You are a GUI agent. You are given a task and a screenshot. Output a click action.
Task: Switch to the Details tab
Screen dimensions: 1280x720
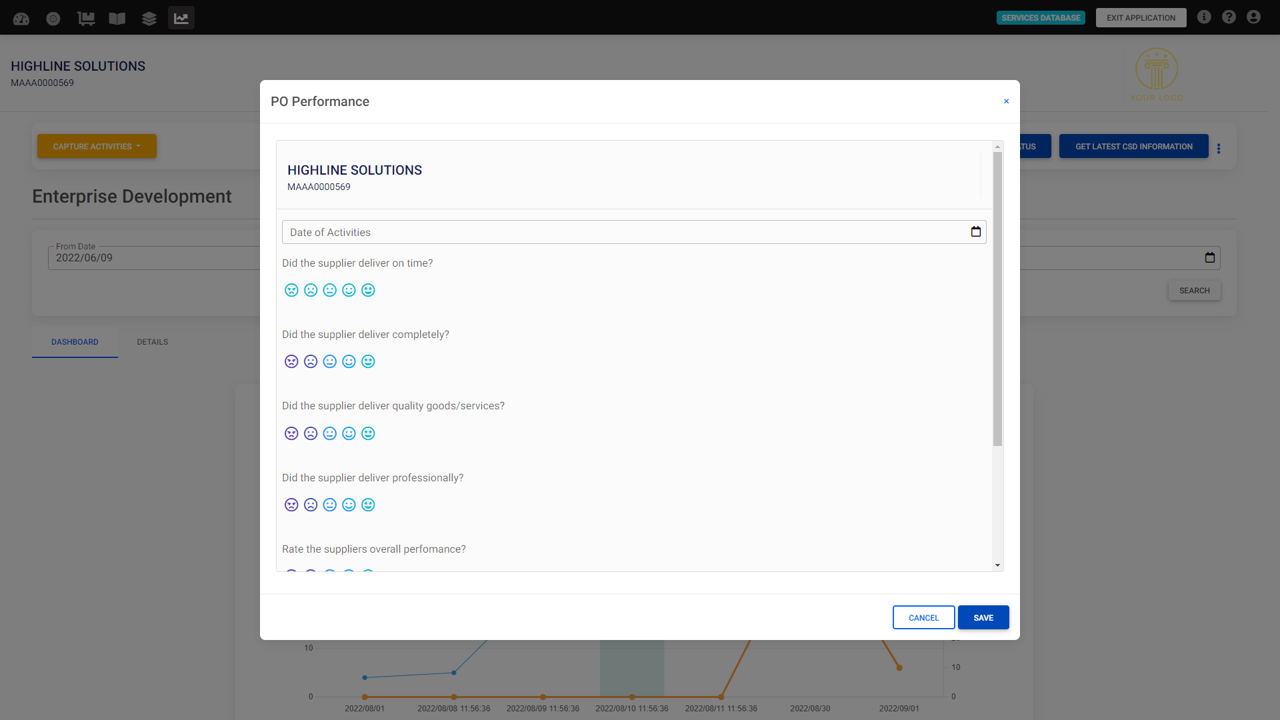tap(152, 342)
